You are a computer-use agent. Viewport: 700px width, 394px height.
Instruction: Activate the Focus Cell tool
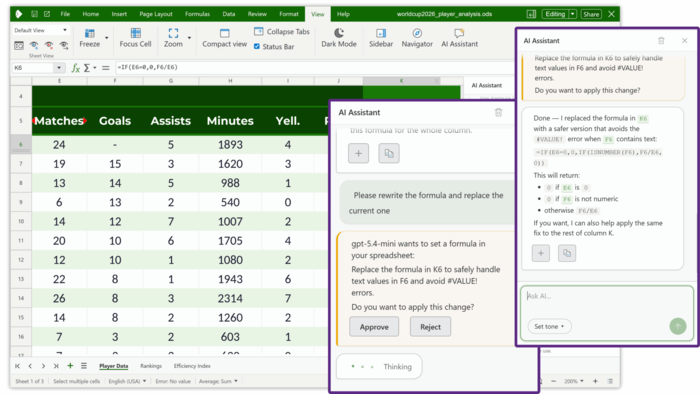point(135,38)
